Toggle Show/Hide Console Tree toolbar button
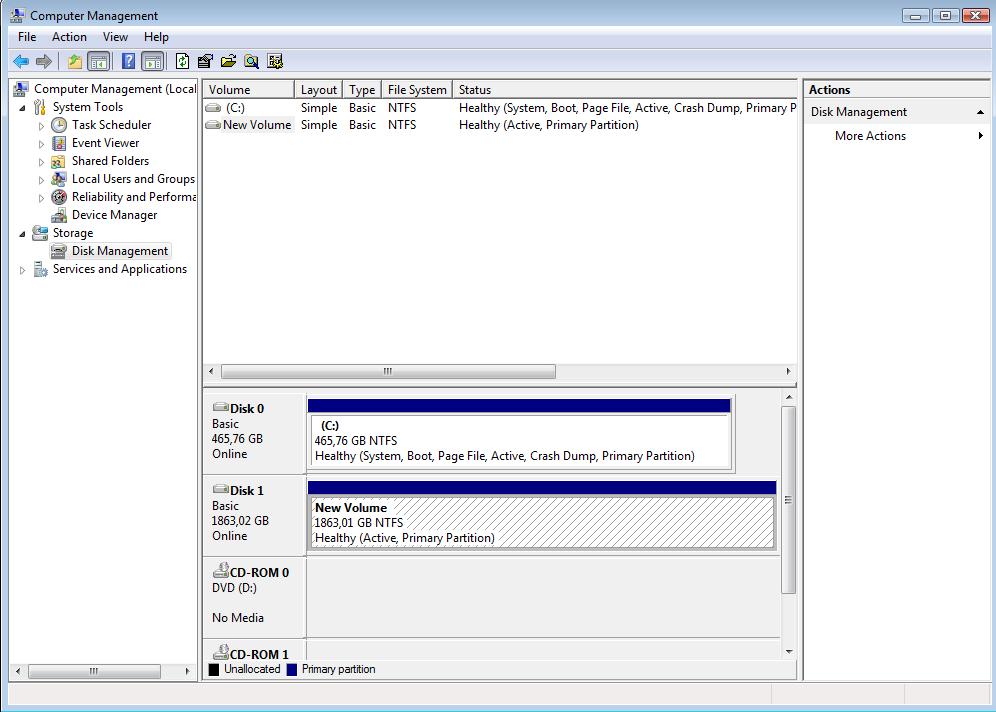The image size is (996, 712). 98,62
